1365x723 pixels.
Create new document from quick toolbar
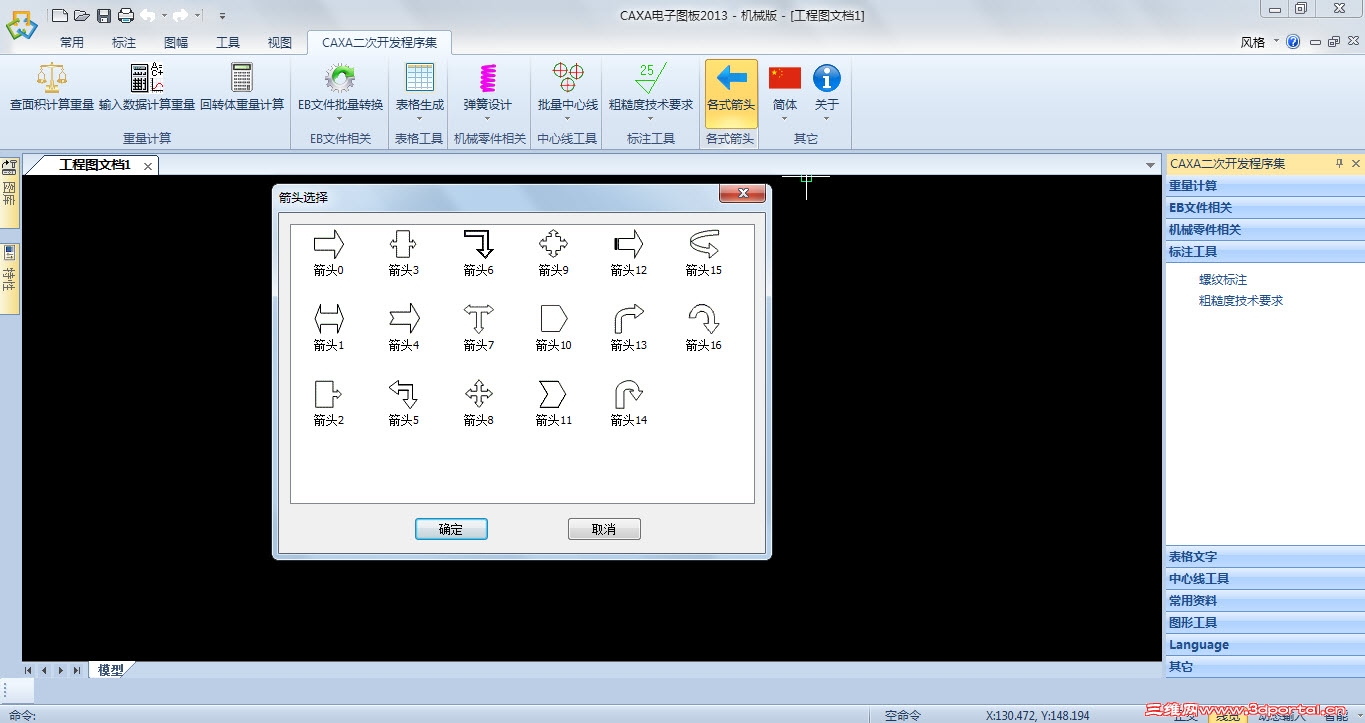click(x=60, y=15)
